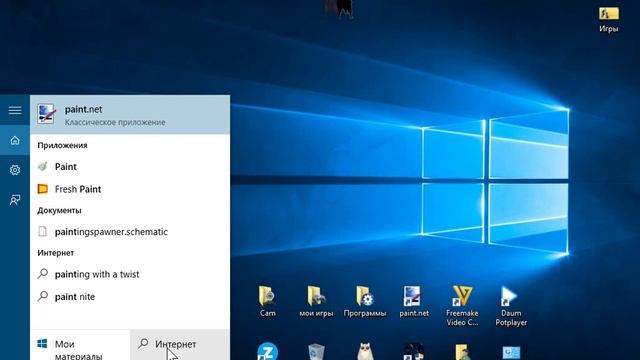The image size is (640, 360).
Task: Switch to Интернет filter at panel bottom
Action: click(180, 345)
